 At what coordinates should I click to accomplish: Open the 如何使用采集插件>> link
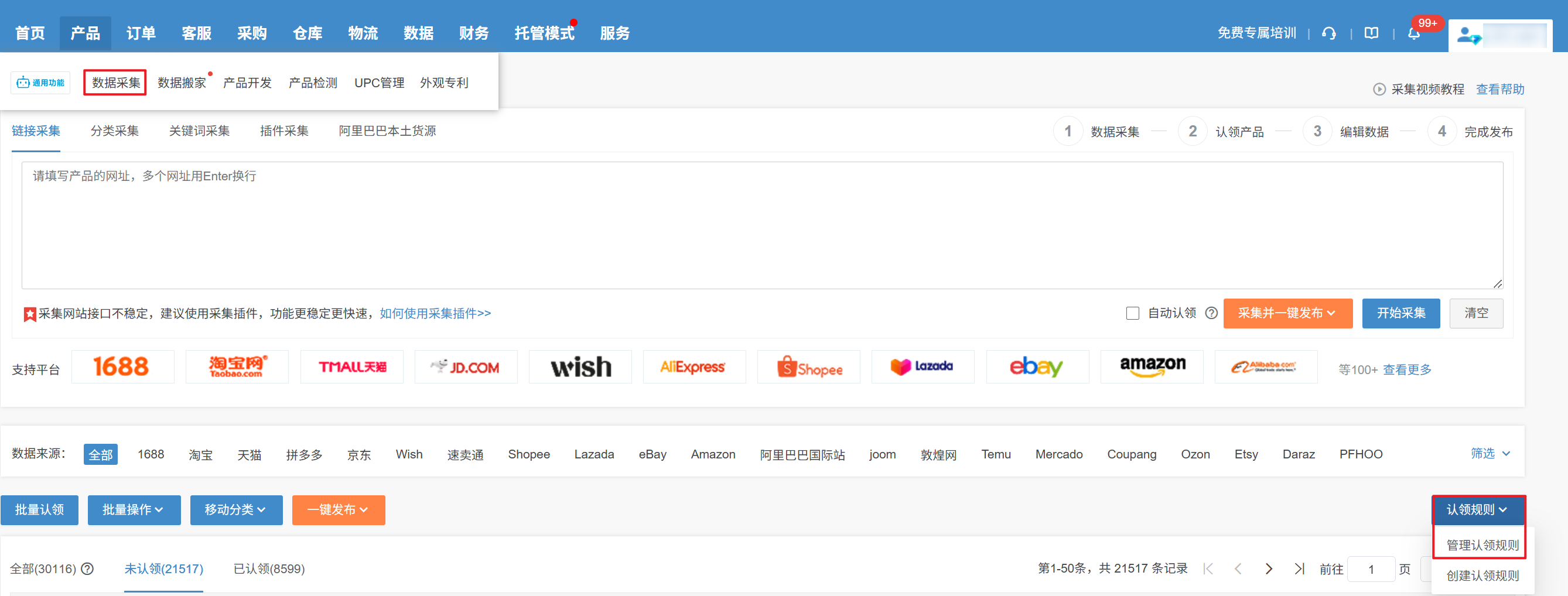click(435, 313)
